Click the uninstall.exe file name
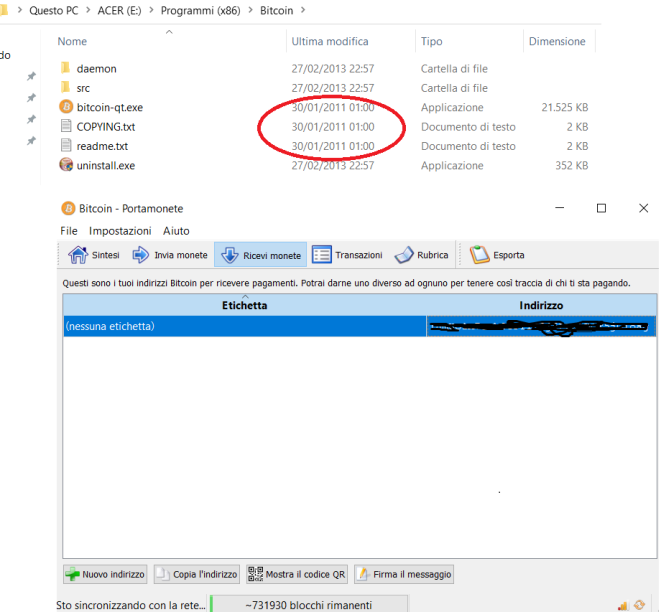The width and height of the screenshot is (661, 612). pos(105,166)
